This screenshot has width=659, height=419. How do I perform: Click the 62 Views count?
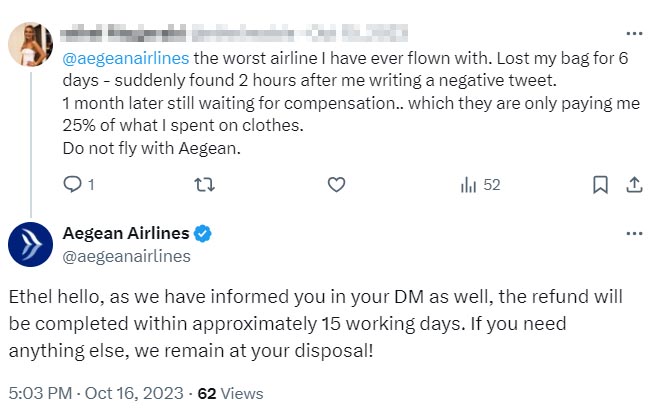click(x=229, y=393)
